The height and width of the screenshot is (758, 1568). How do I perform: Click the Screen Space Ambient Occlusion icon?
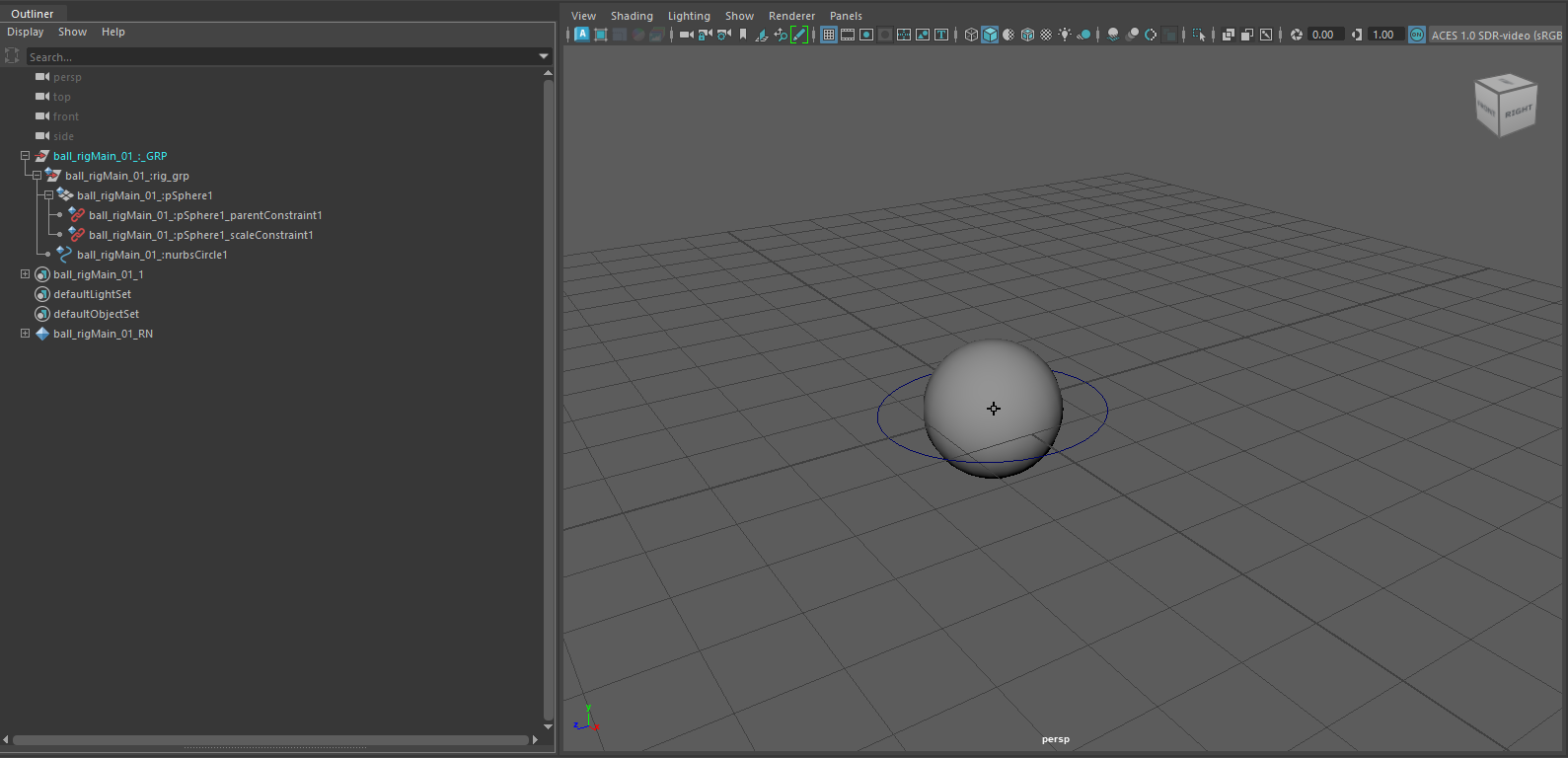tap(1113, 35)
